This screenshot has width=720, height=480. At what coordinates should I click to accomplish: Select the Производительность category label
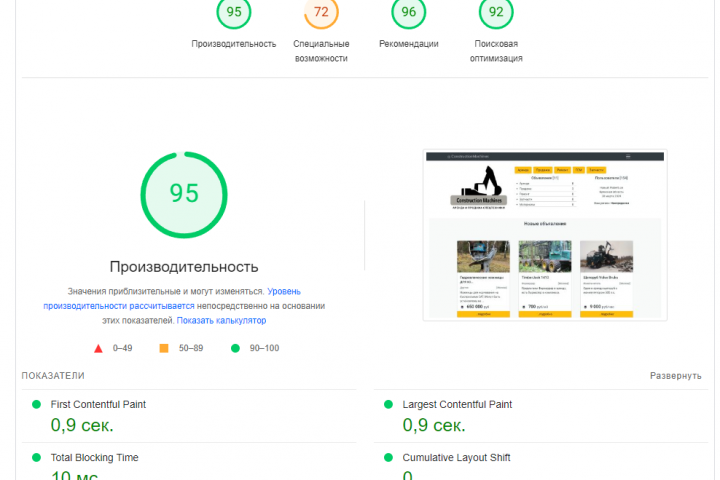point(234,44)
